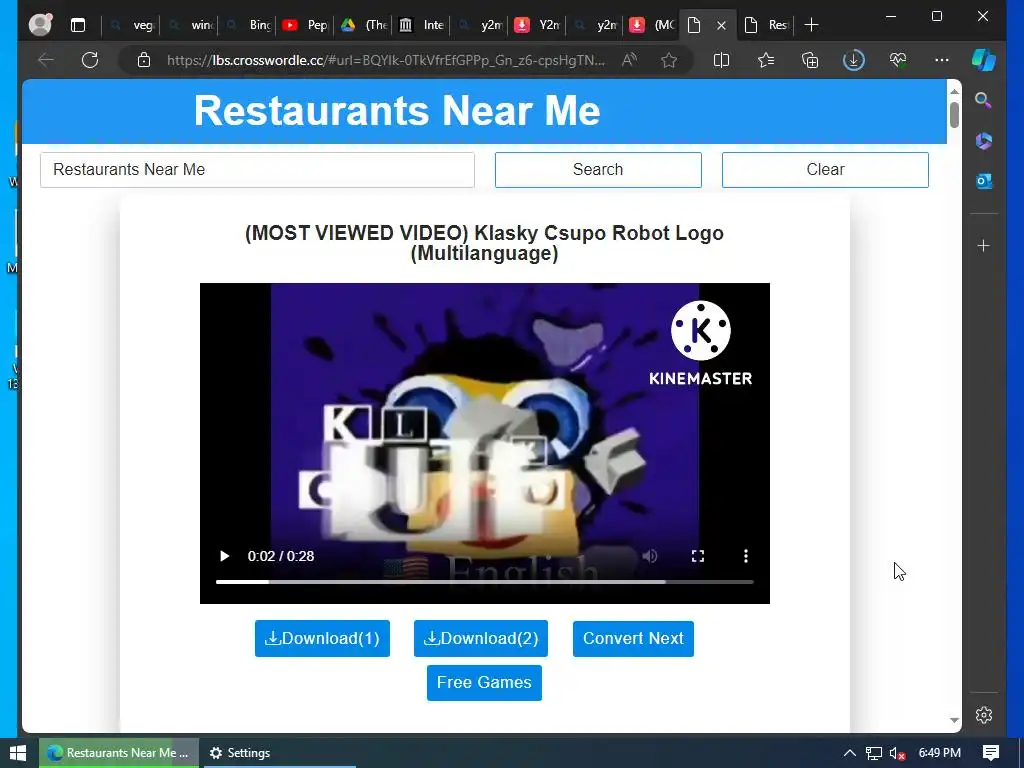This screenshot has height=768, width=1024.
Task: Refresh the current page
Action: 90,60
